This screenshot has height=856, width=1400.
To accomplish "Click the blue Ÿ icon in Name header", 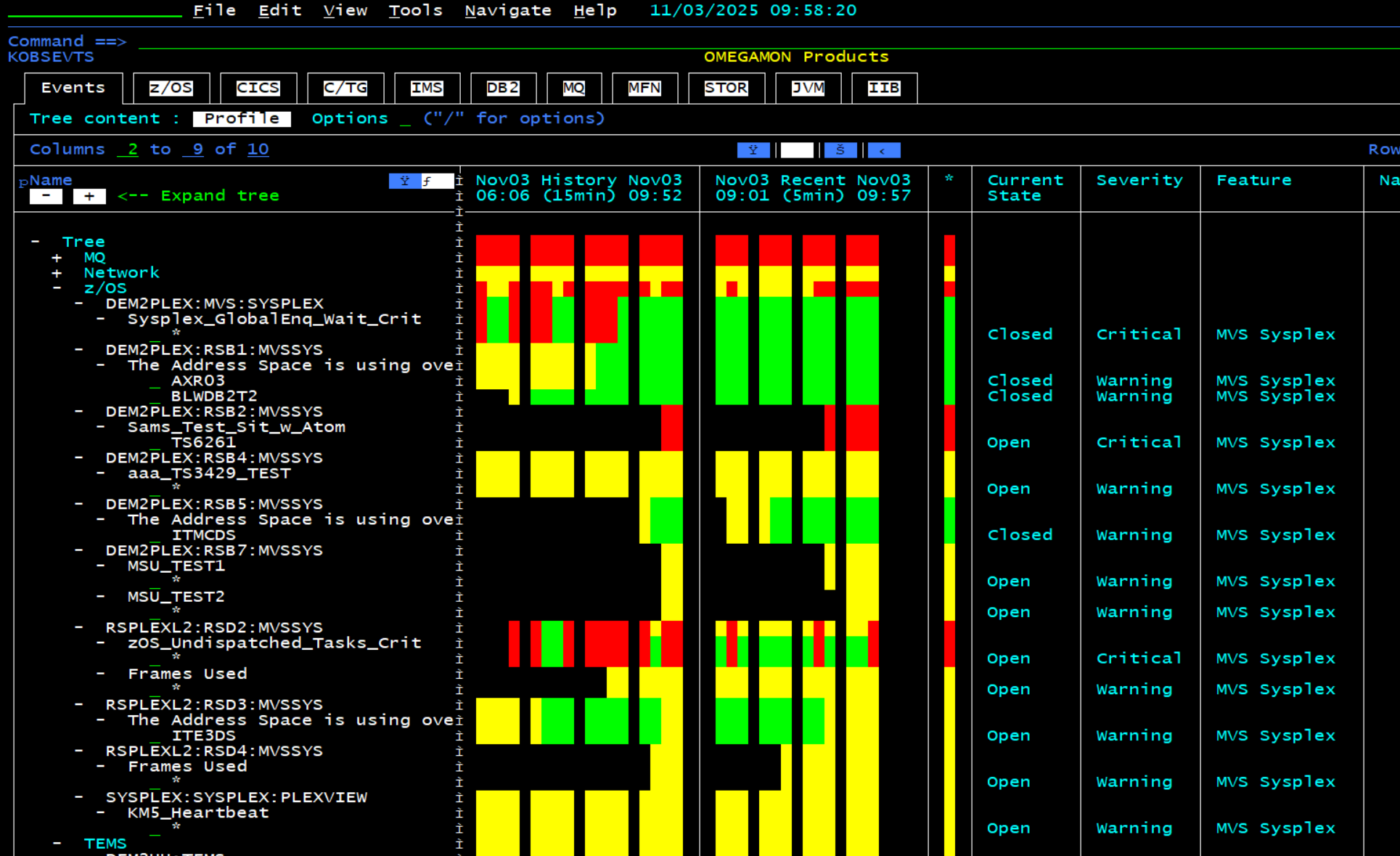I will (404, 181).
